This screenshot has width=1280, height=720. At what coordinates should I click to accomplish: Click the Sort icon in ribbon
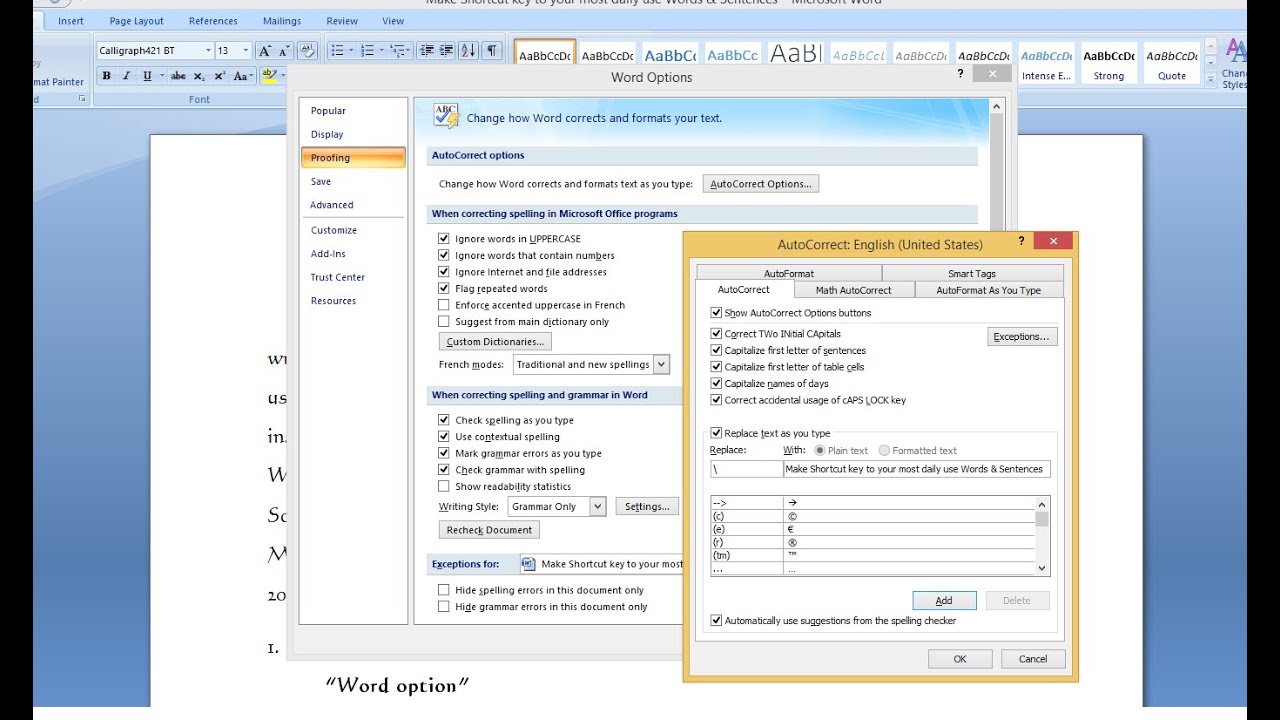(468, 51)
